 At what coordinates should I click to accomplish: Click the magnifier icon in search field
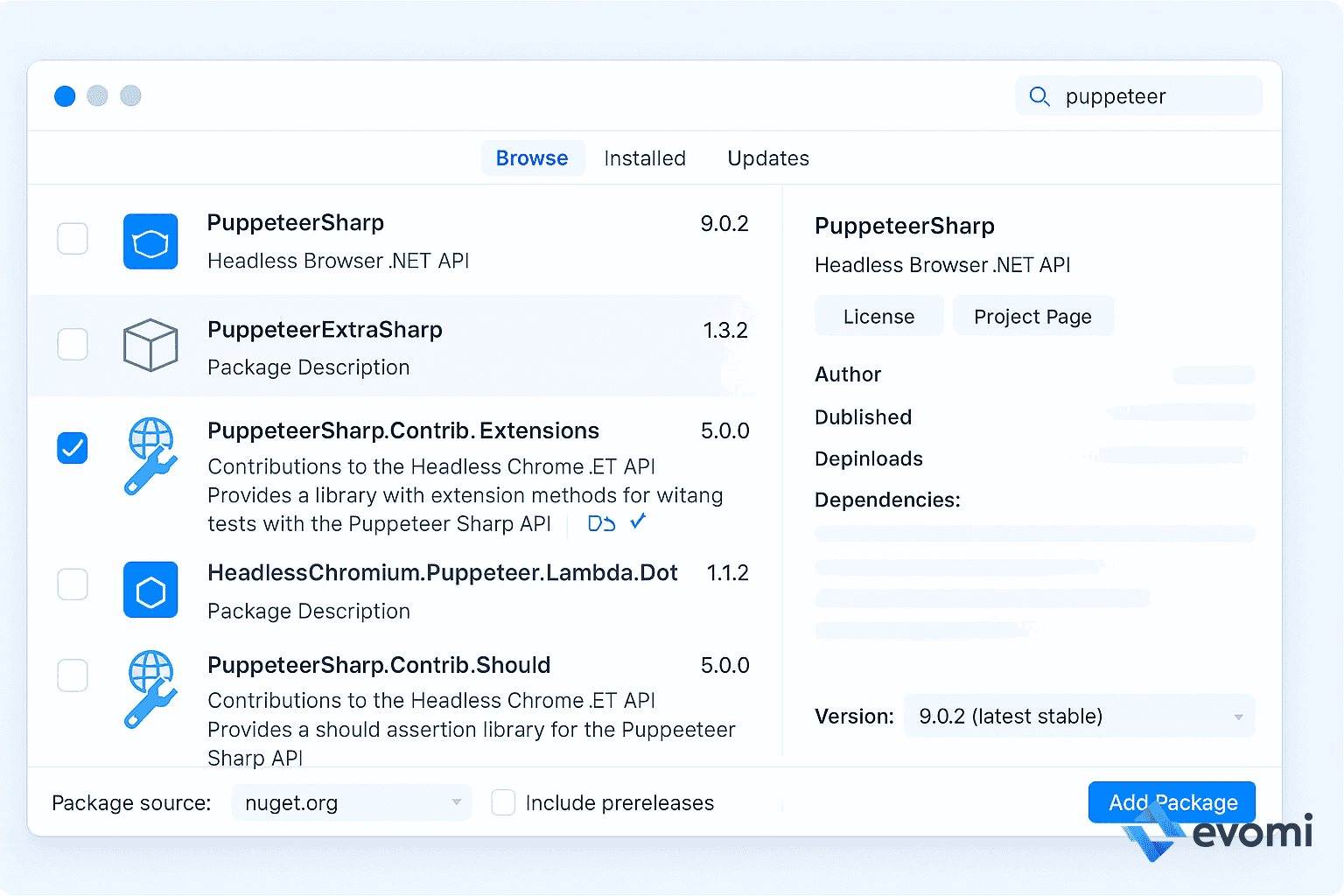(1039, 96)
